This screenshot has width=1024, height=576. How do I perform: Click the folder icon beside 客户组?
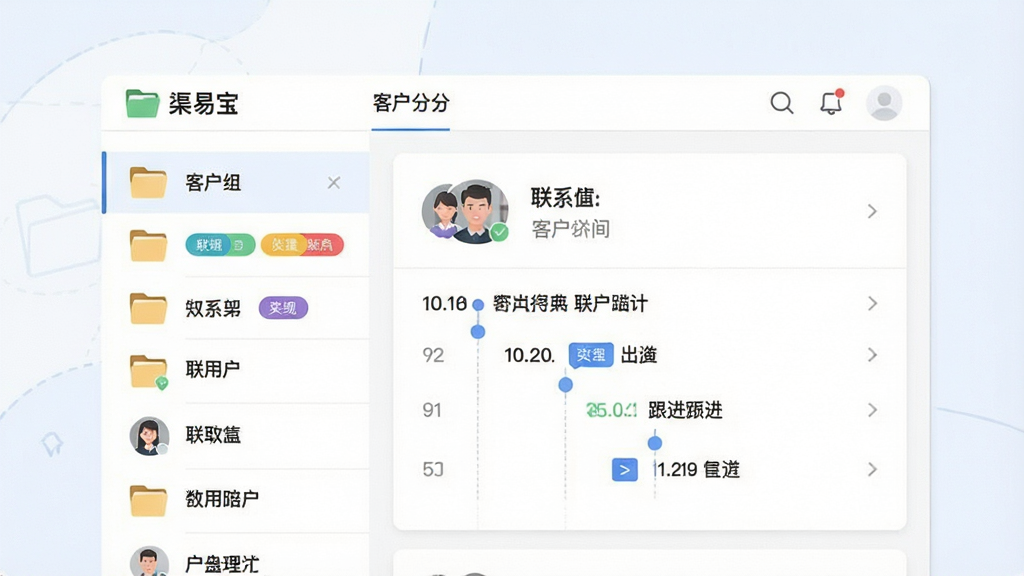coord(148,182)
